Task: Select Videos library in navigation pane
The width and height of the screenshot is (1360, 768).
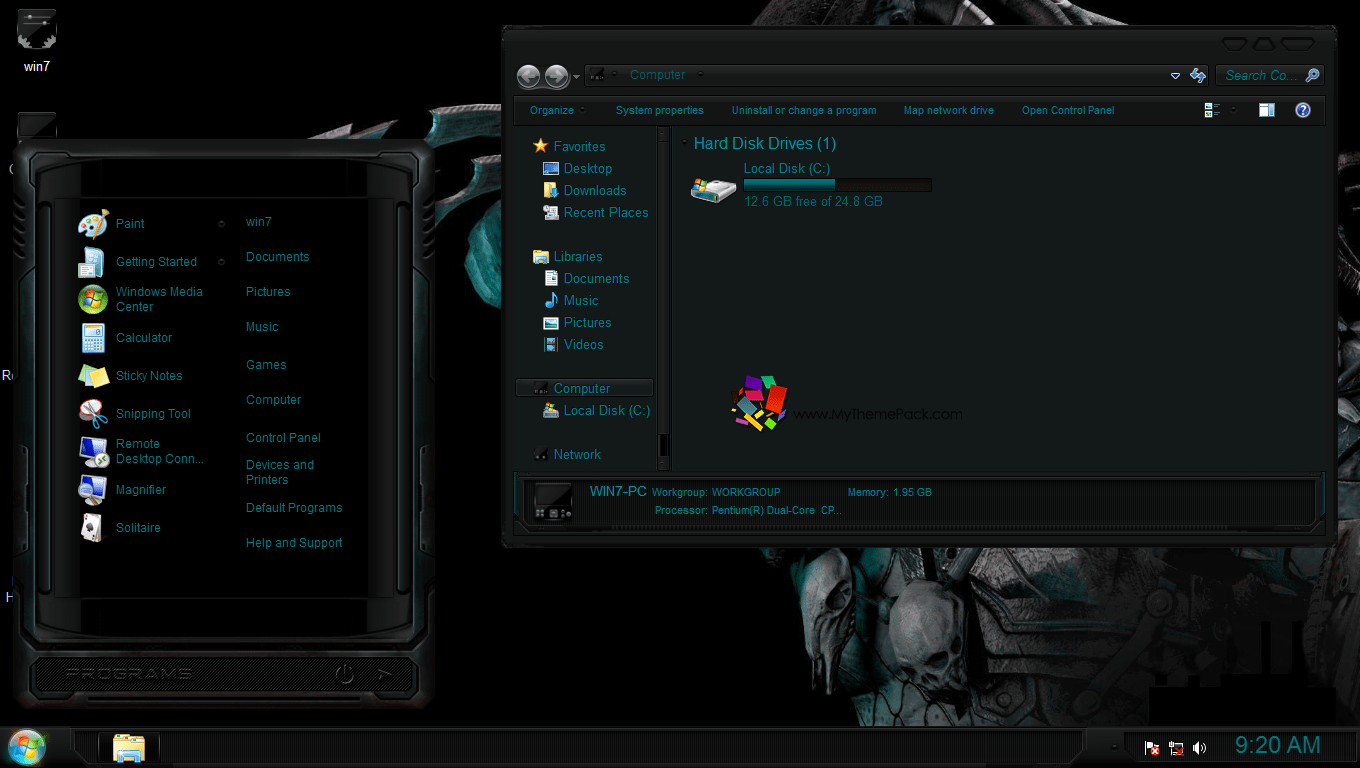Action: tap(574, 345)
